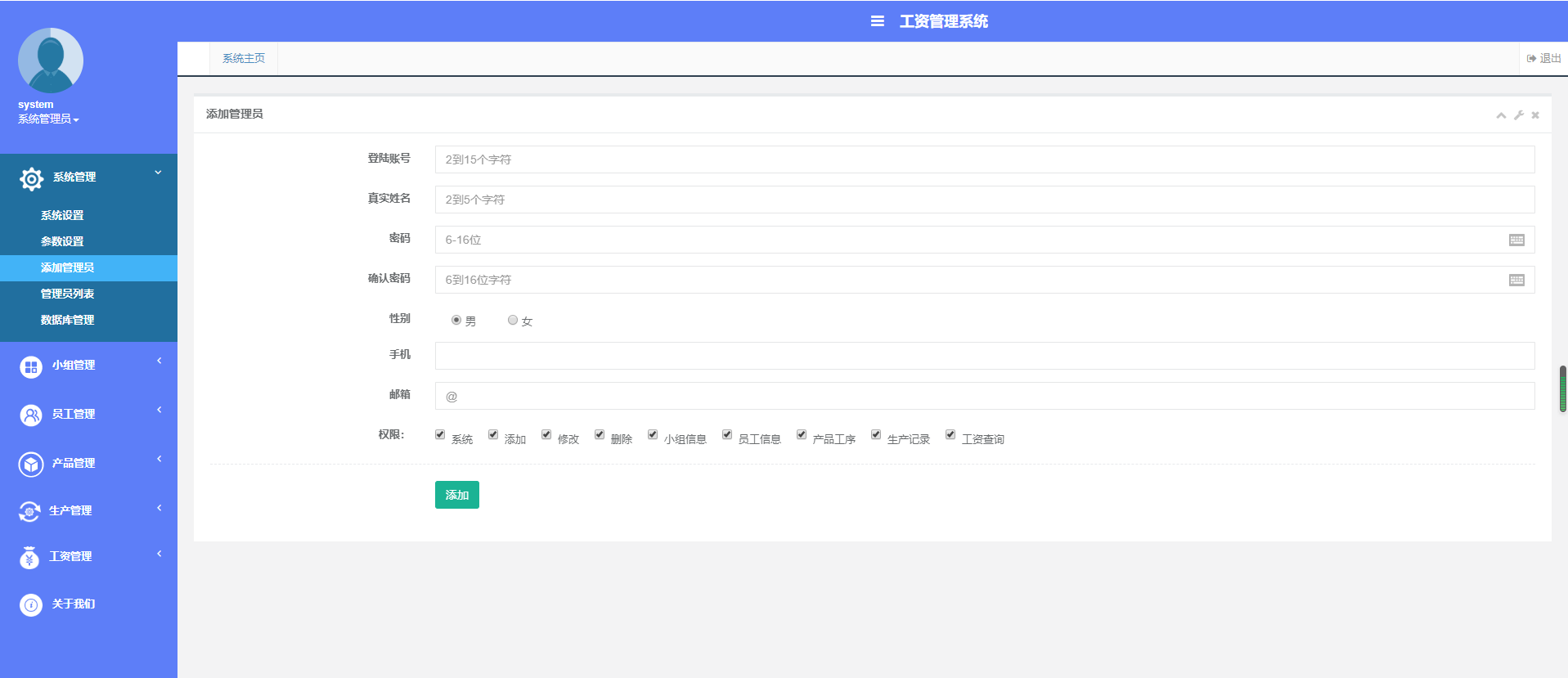Close the 添加管理员 panel with X icon
This screenshot has width=1568, height=678.
(1535, 115)
